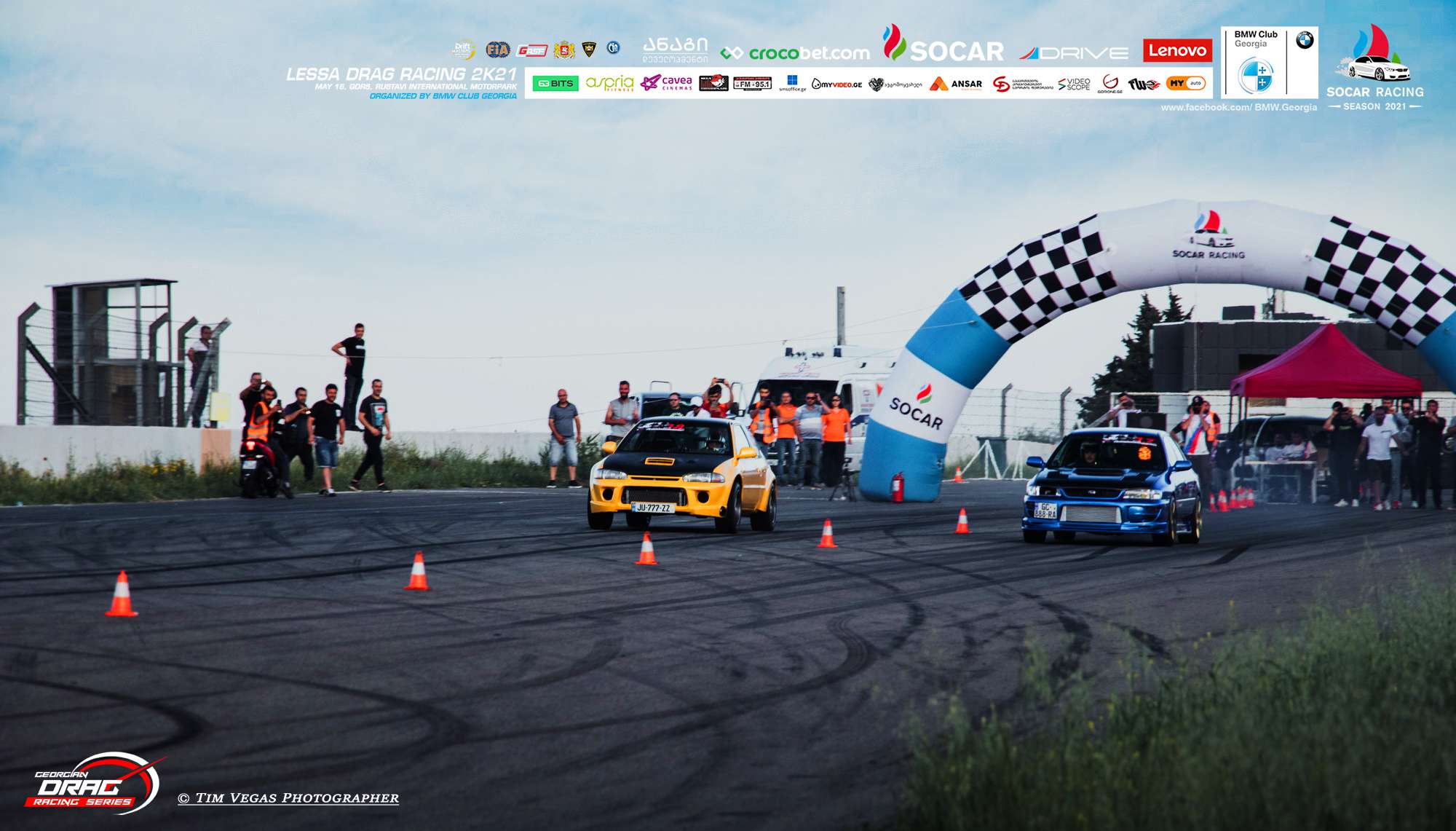This screenshot has width=1456, height=831.
Task: Click the smsoffice.ge logo
Action: [792, 83]
